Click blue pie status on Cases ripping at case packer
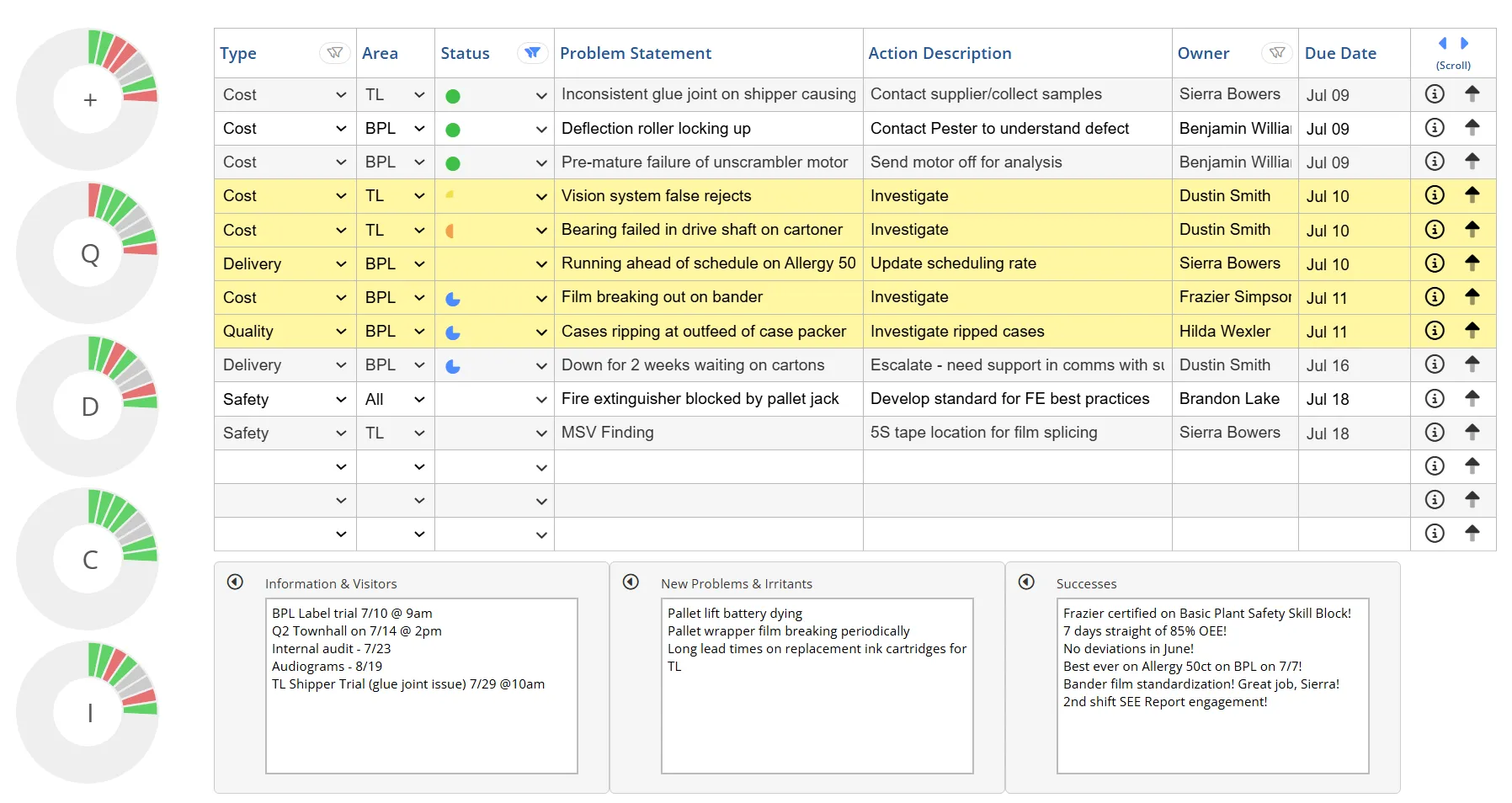Viewport: 1512px width, 803px height. [x=453, y=331]
